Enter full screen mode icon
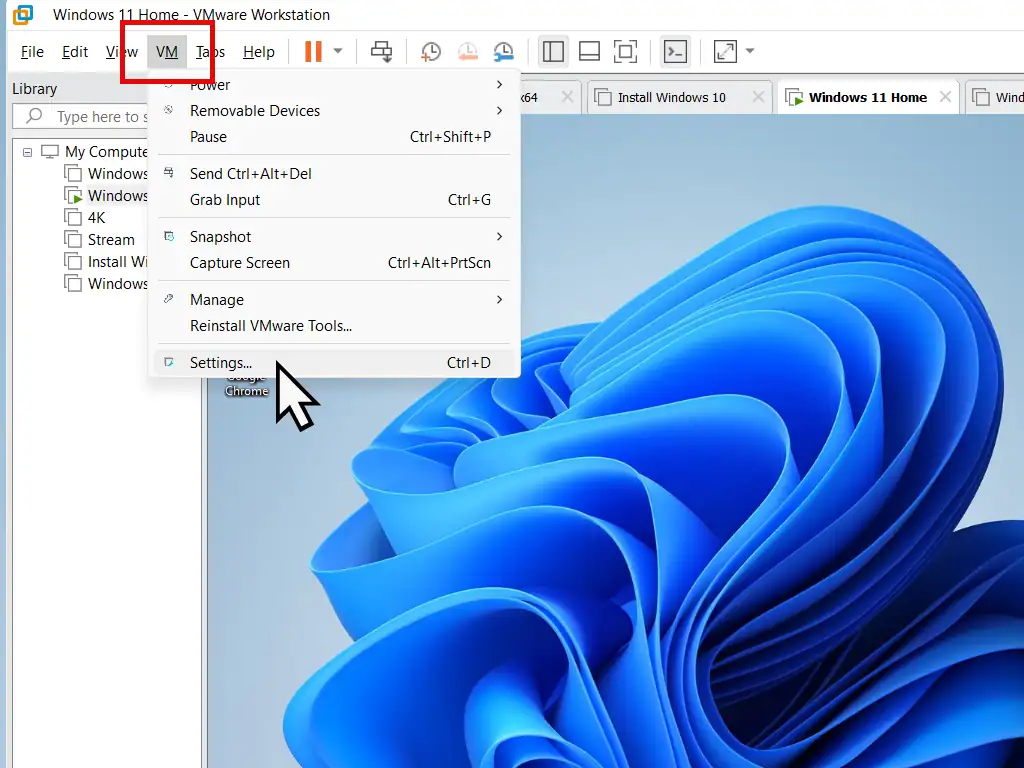Screen dimensions: 1024x768 (x=626, y=51)
